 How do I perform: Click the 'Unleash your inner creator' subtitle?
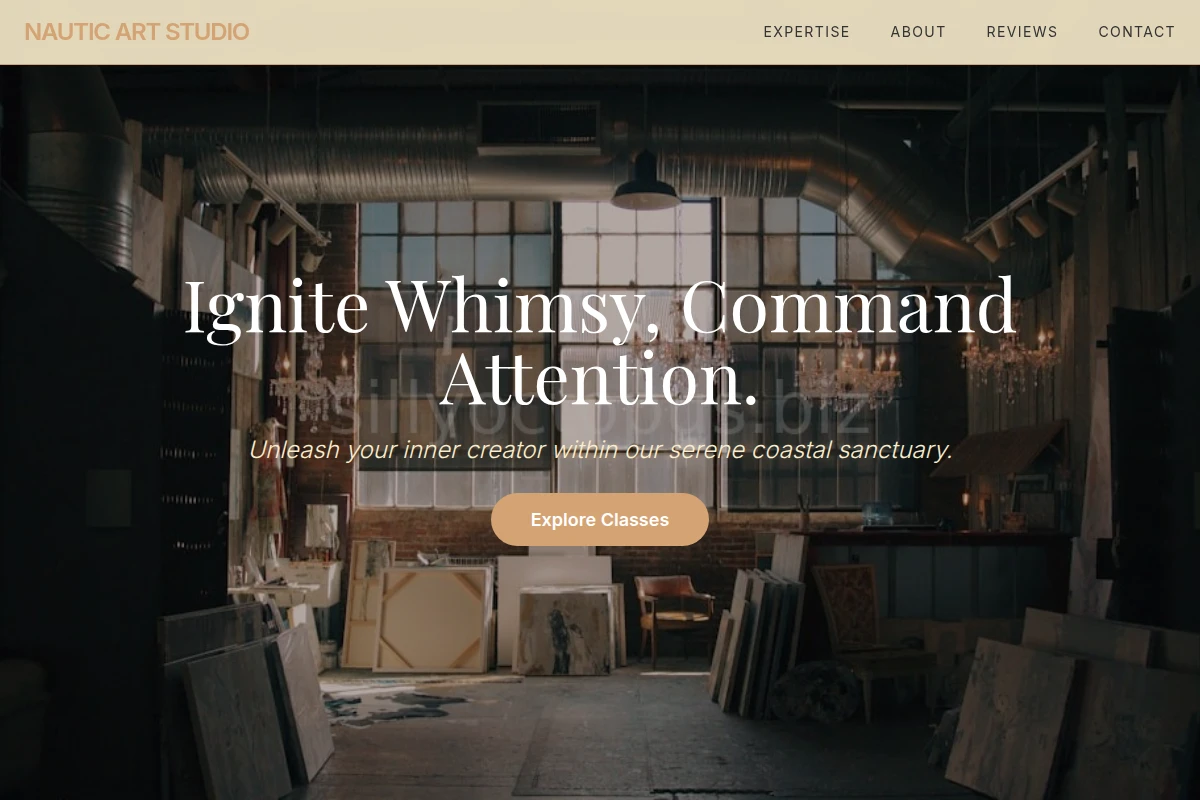tap(600, 450)
